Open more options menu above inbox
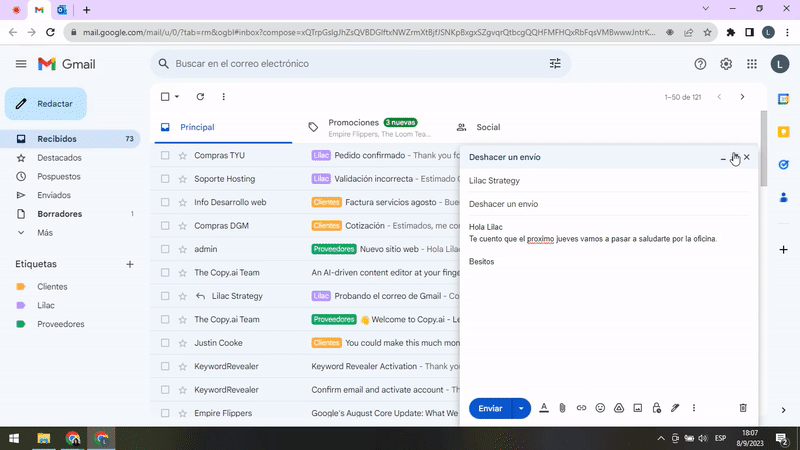The height and width of the screenshot is (450, 800). (223, 96)
